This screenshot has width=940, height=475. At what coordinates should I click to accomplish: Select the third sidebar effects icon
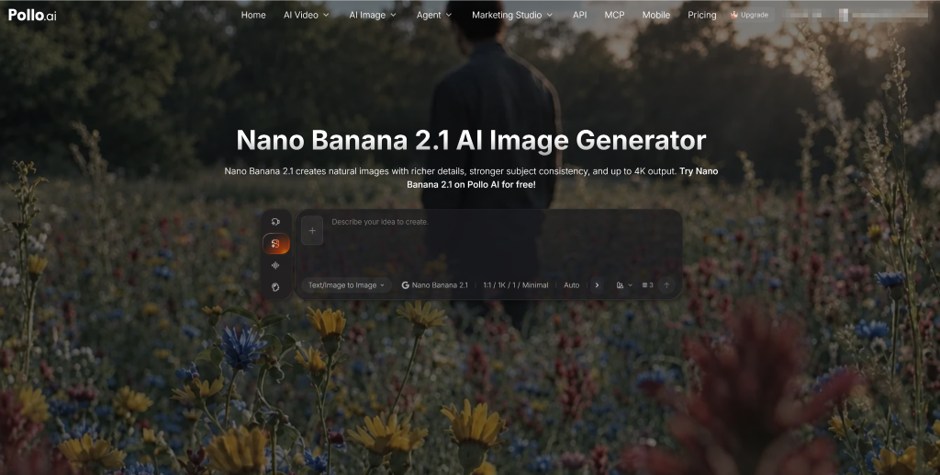coord(276,265)
